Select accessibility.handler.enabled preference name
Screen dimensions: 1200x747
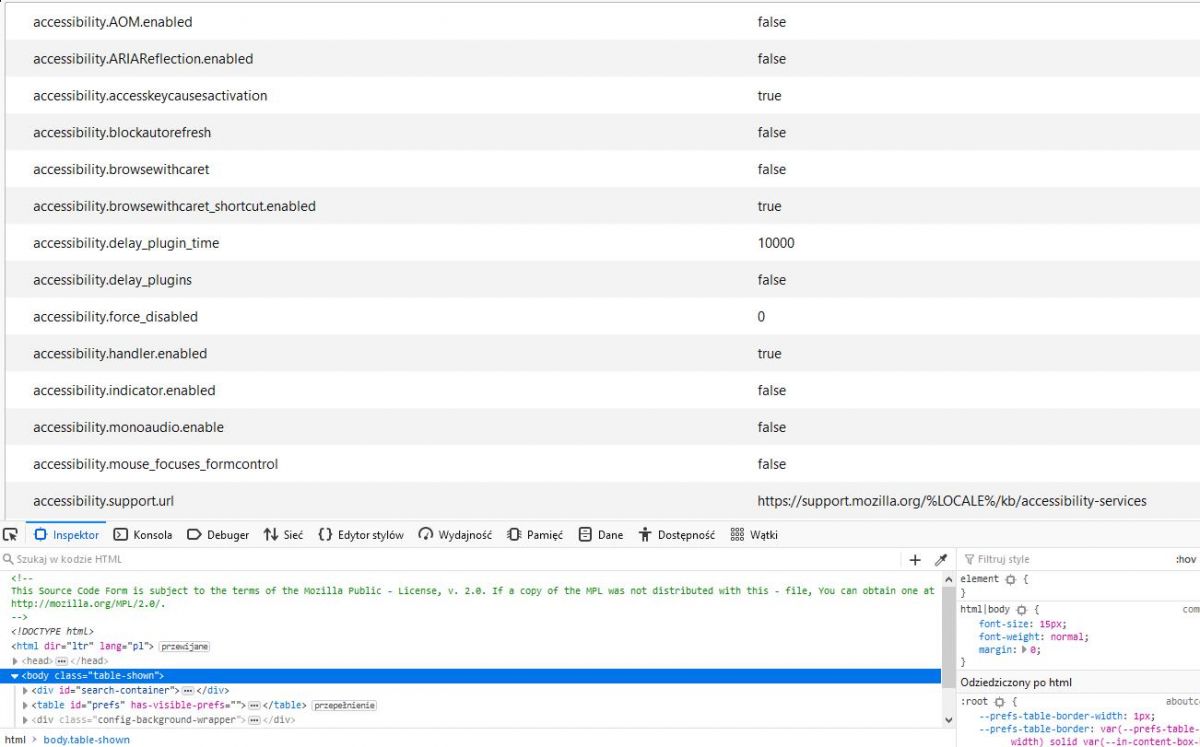tap(120, 354)
